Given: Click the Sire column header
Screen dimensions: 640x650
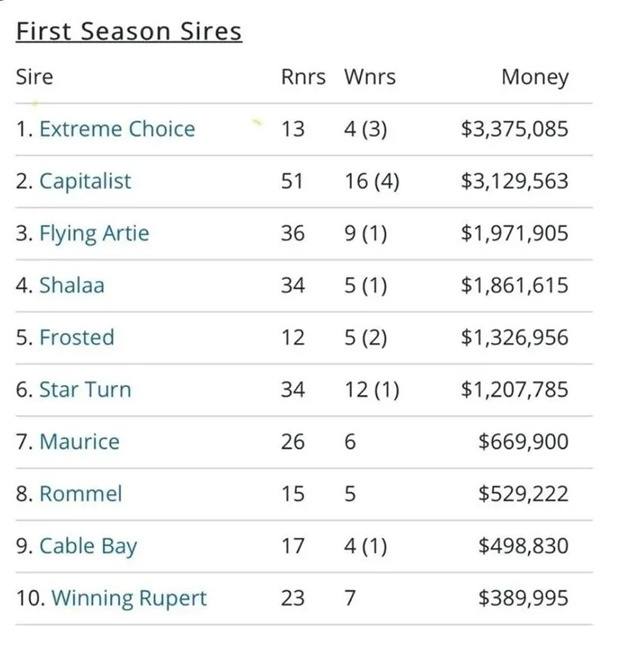Looking at the screenshot, I should click(x=34, y=77).
